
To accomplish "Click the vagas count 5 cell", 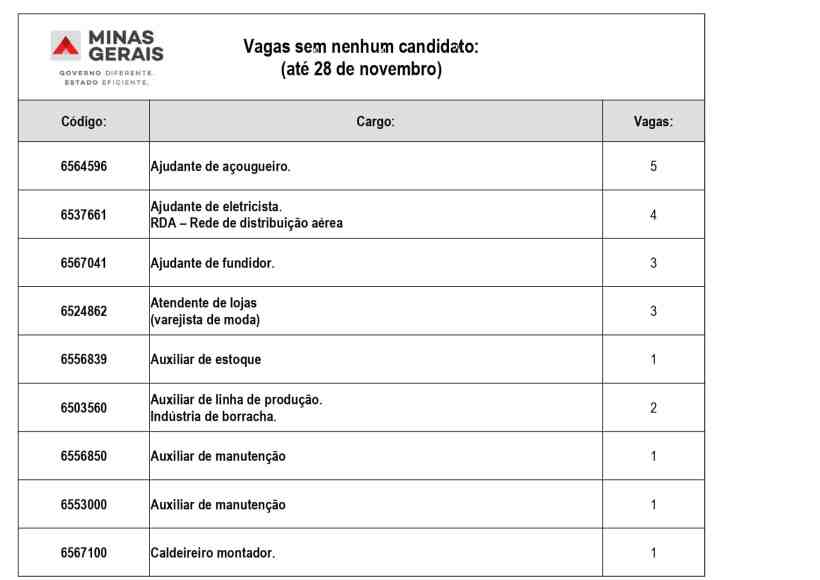I will pyautogui.click(x=653, y=166).
